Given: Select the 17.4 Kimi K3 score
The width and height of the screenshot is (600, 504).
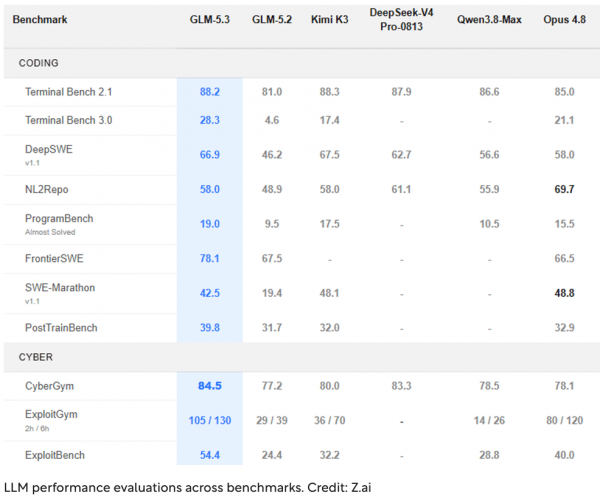Looking at the screenshot, I should [x=329, y=120].
